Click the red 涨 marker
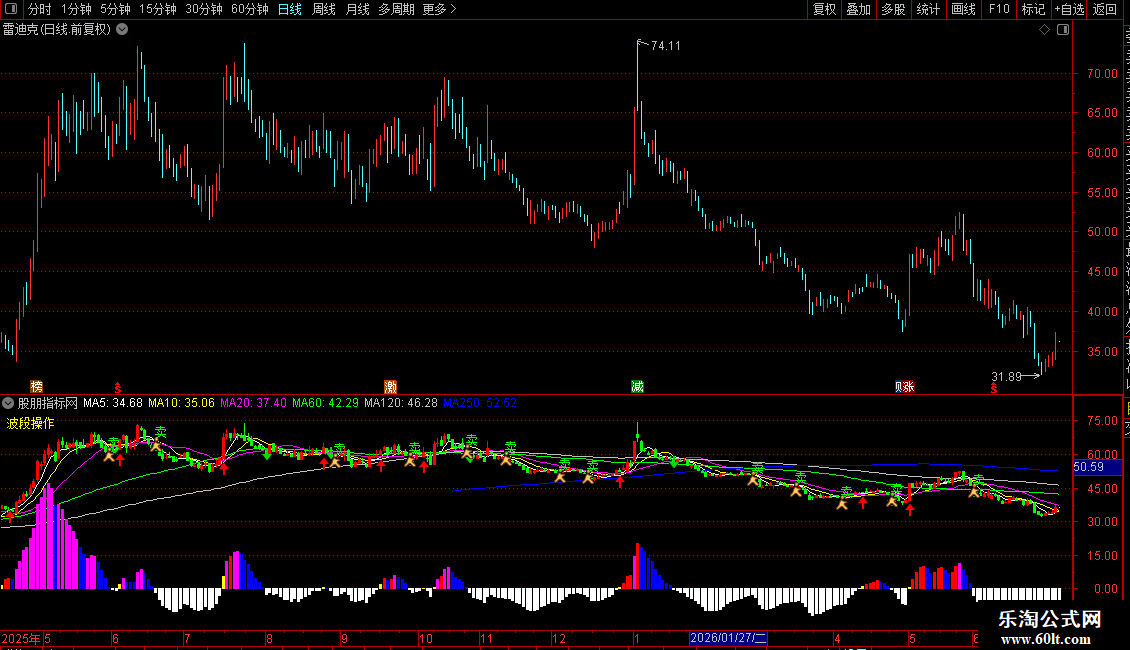Screen dimensions: 1130x650 point(909,387)
